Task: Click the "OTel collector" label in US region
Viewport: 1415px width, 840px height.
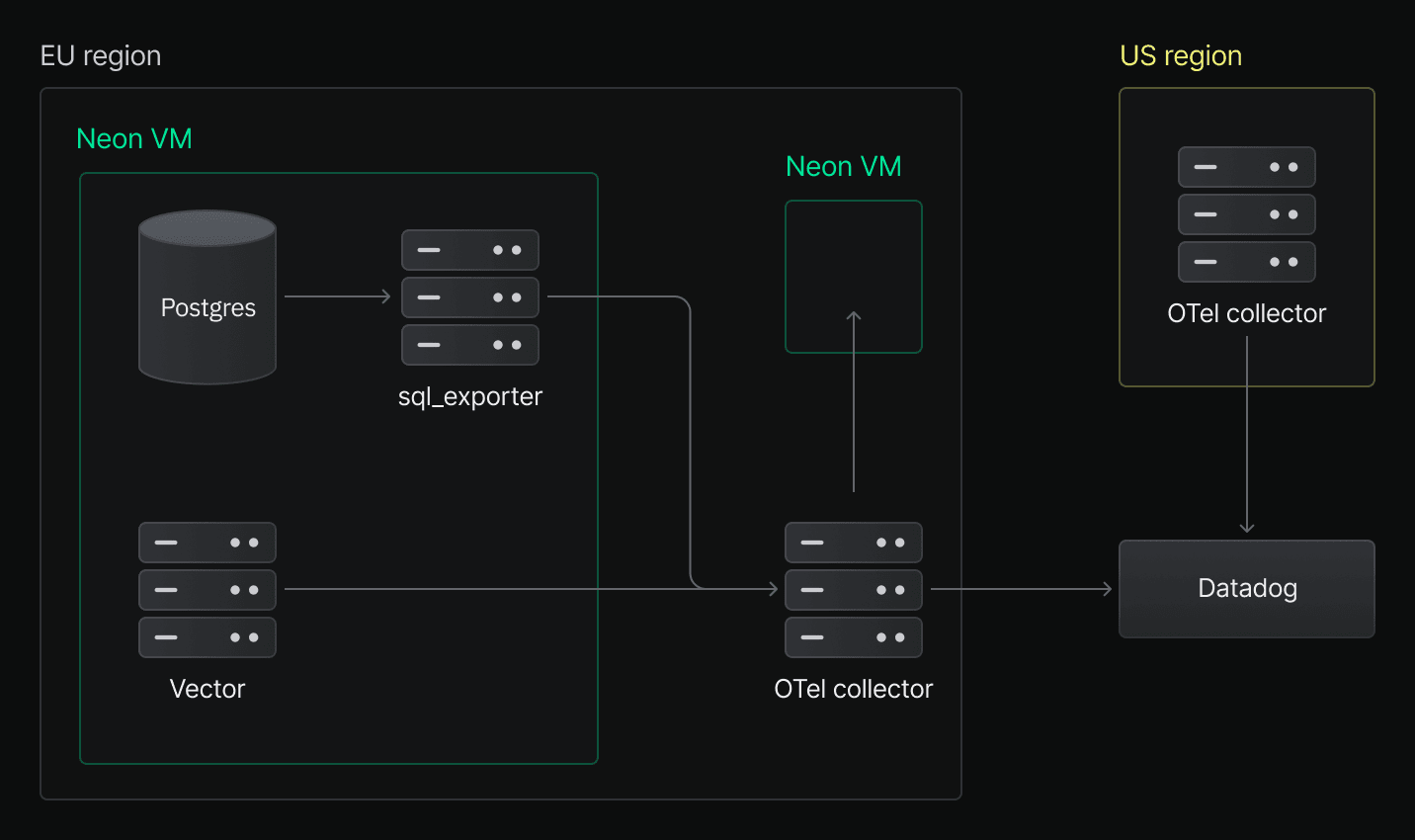Action: point(1246,313)
